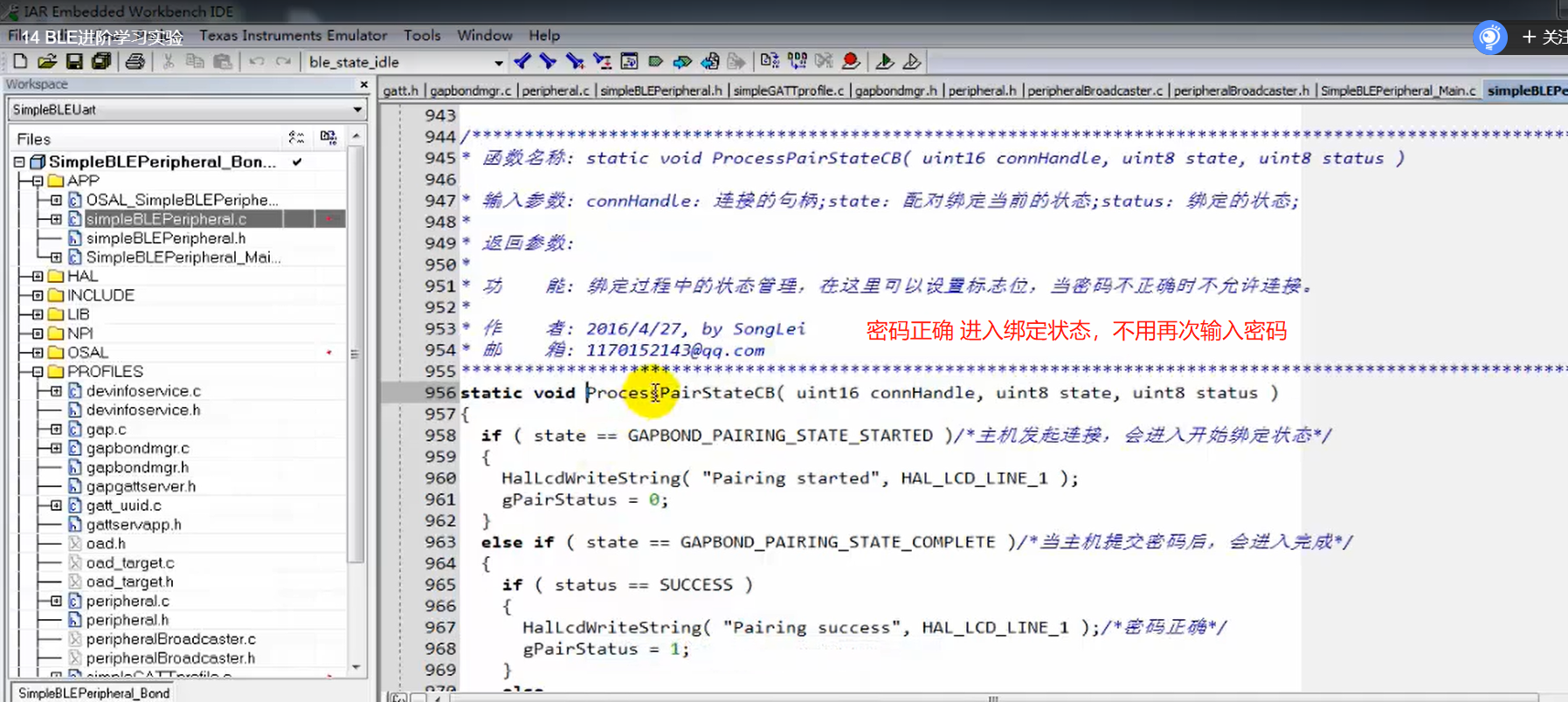The height and width of the screenshot is (702, 1568).
Task: Expand the INCLUDE folder
Action: pyautogui.click(x=38, y=295)
